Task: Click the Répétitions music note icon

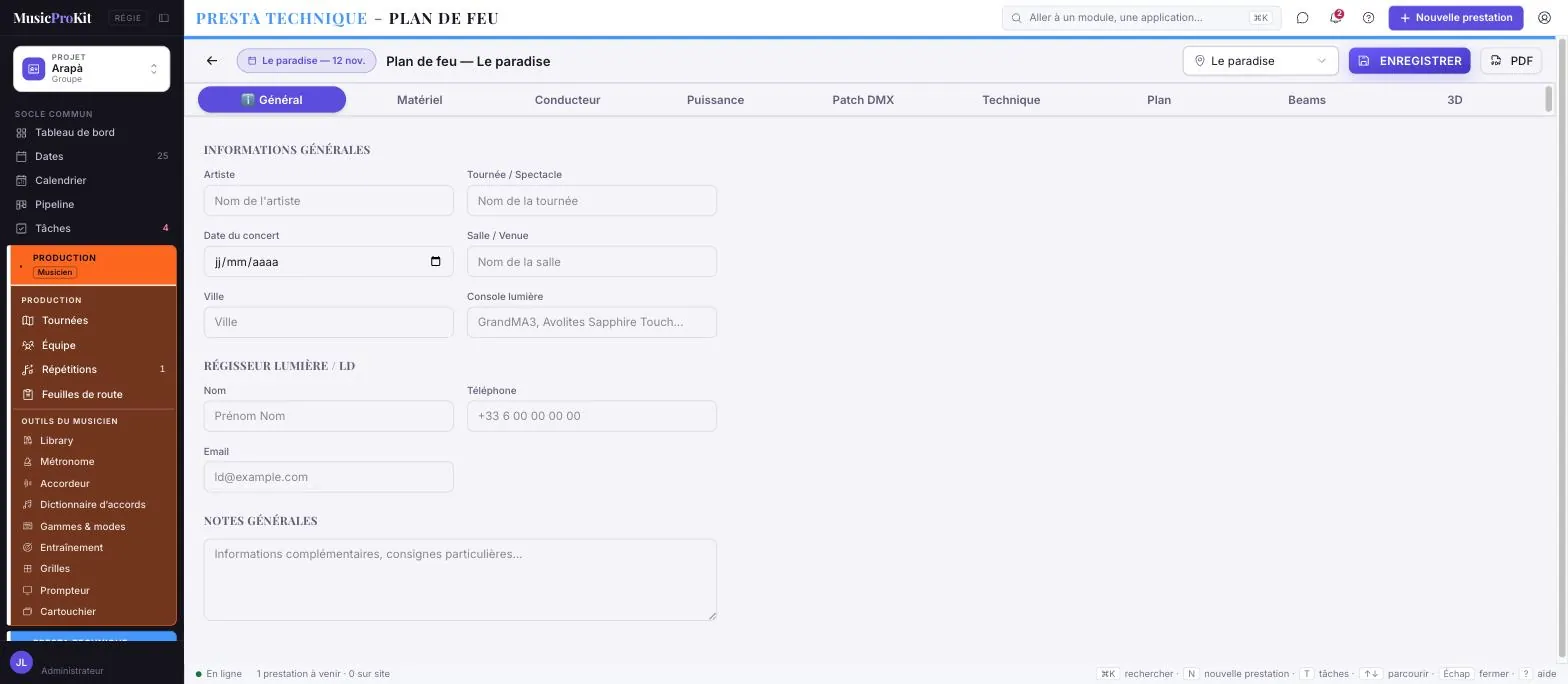Action: (28, 370)
